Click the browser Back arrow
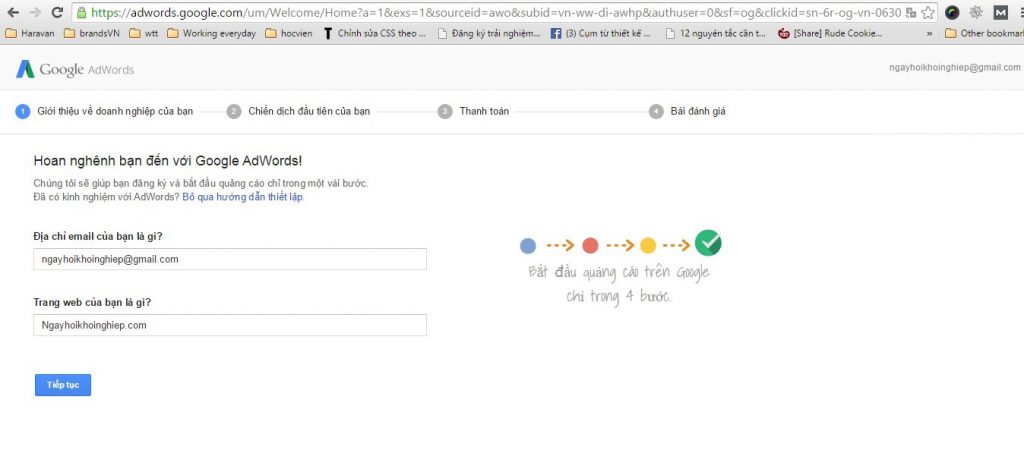This screenshot has height=450, width=1024. click(x=13, y=12)
